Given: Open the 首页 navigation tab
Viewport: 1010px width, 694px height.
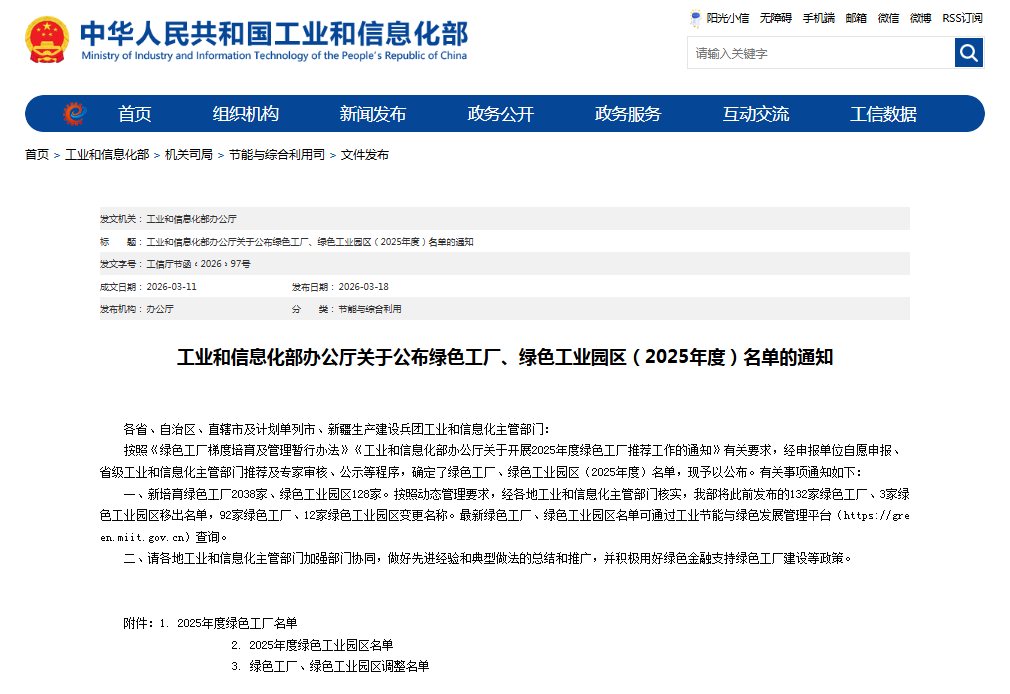Looking at the screenshot, I should point(134,114).
